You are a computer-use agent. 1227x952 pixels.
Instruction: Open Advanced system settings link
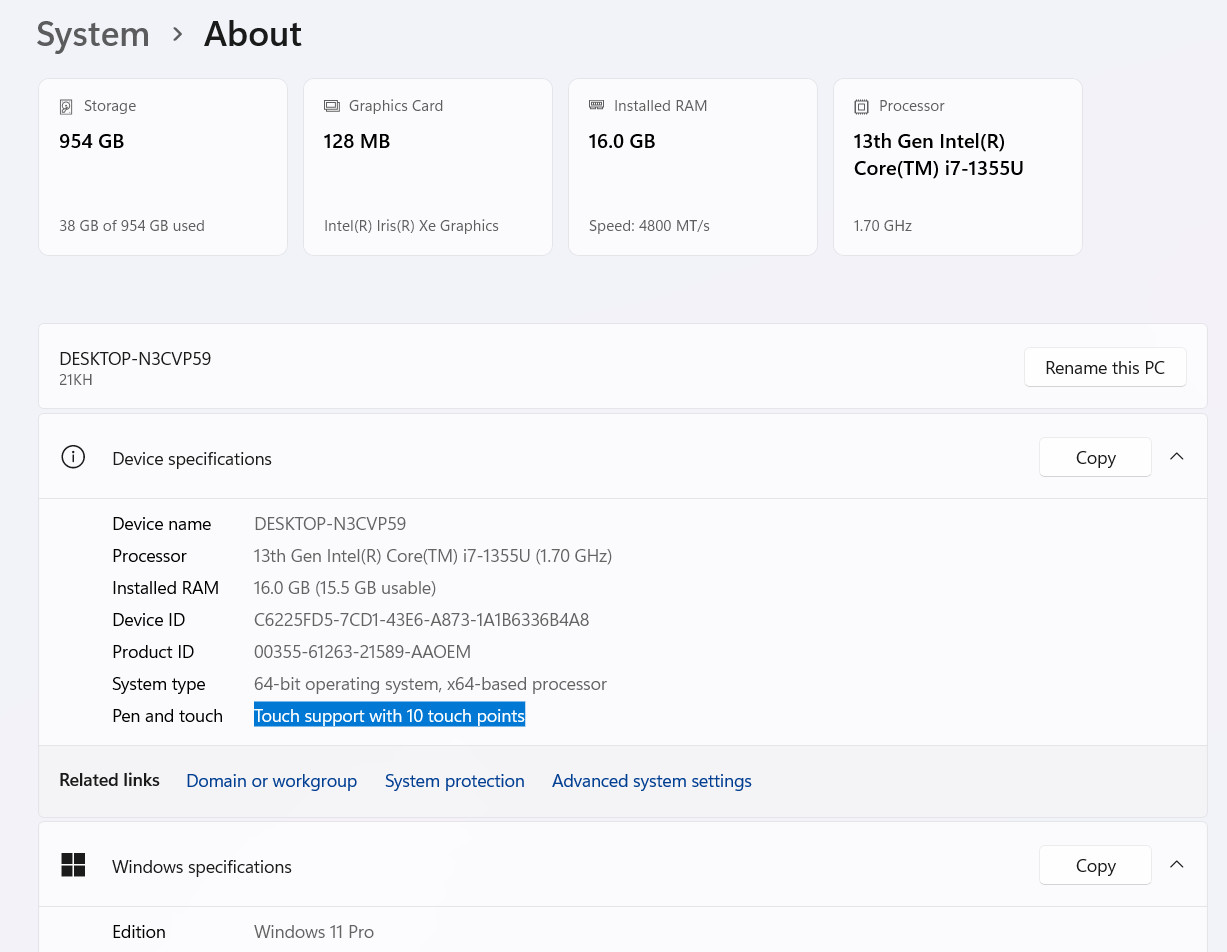[651, 781]
